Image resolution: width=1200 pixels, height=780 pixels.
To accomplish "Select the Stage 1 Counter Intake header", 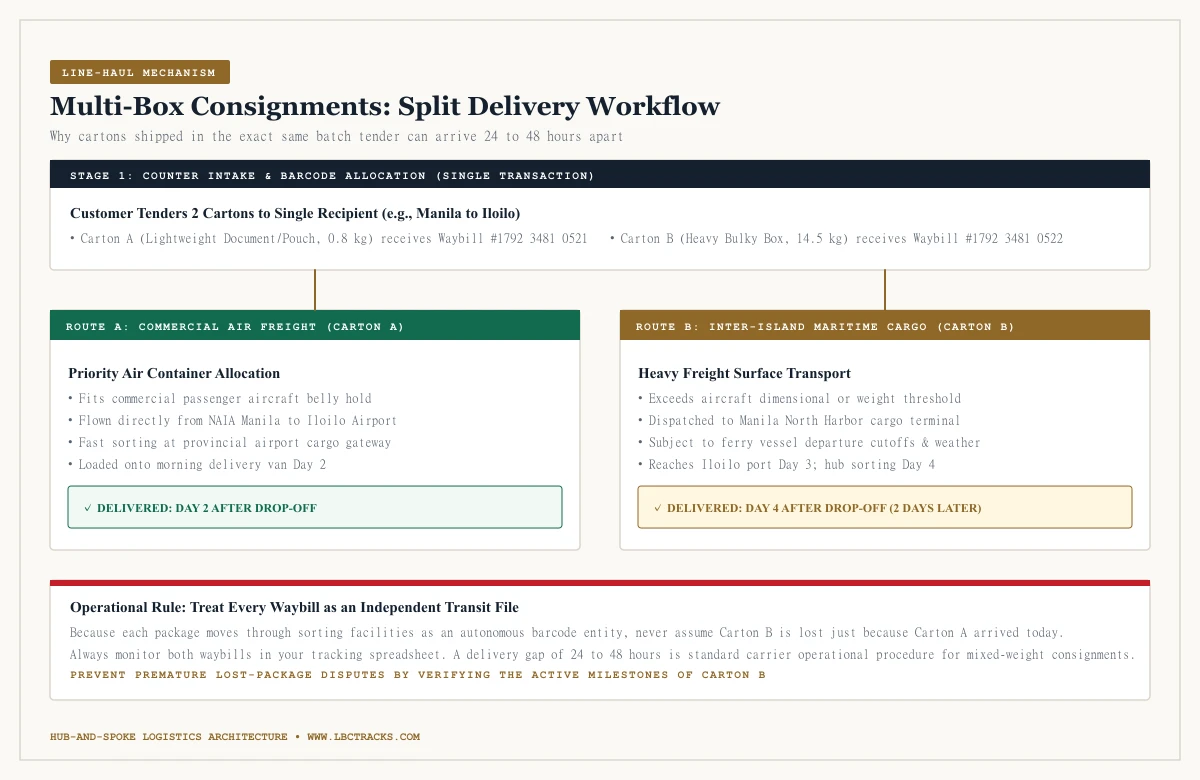I will pos(600,175).
